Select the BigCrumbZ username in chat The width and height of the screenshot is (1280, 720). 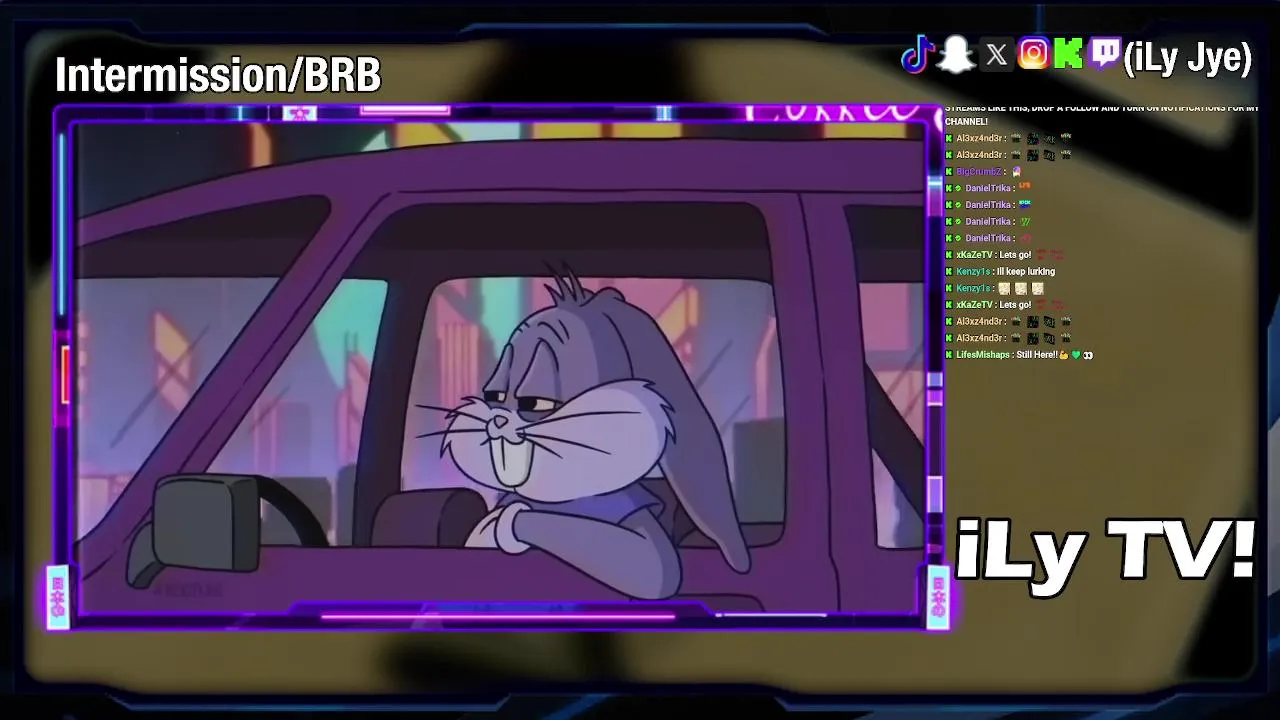[x=979, y=172]
